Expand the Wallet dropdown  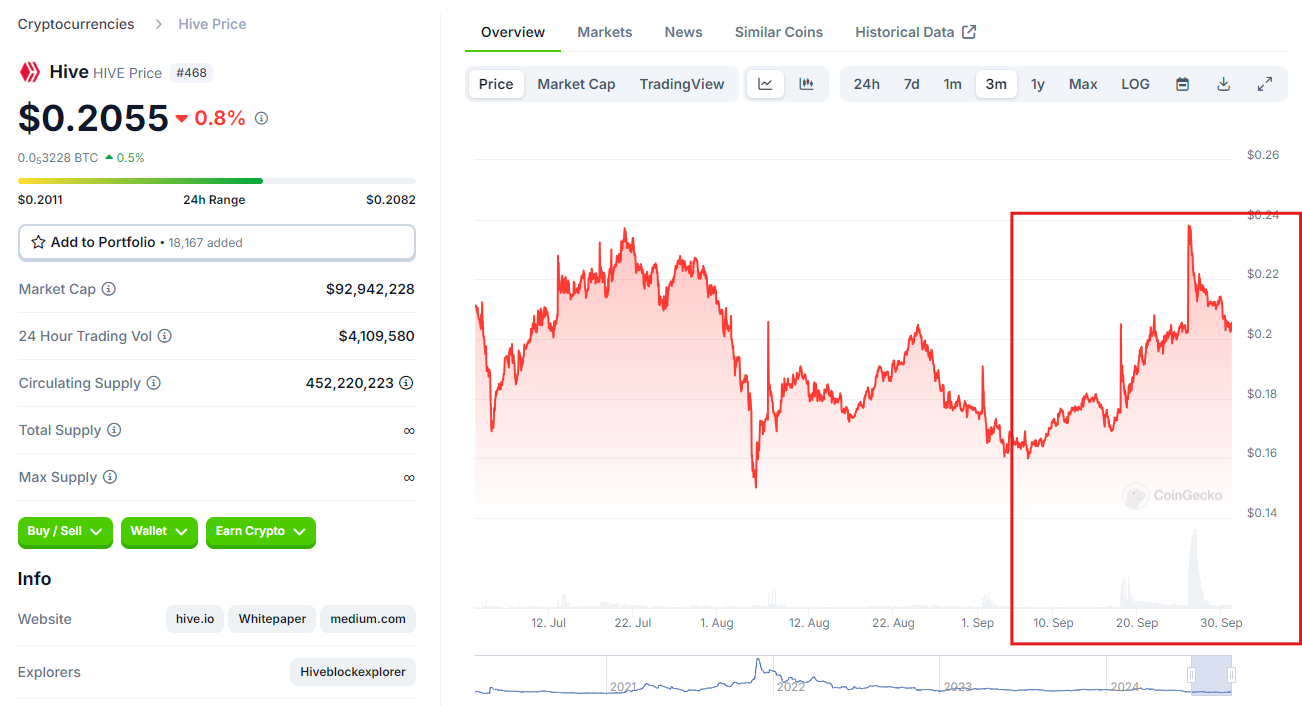click(160, 532)
